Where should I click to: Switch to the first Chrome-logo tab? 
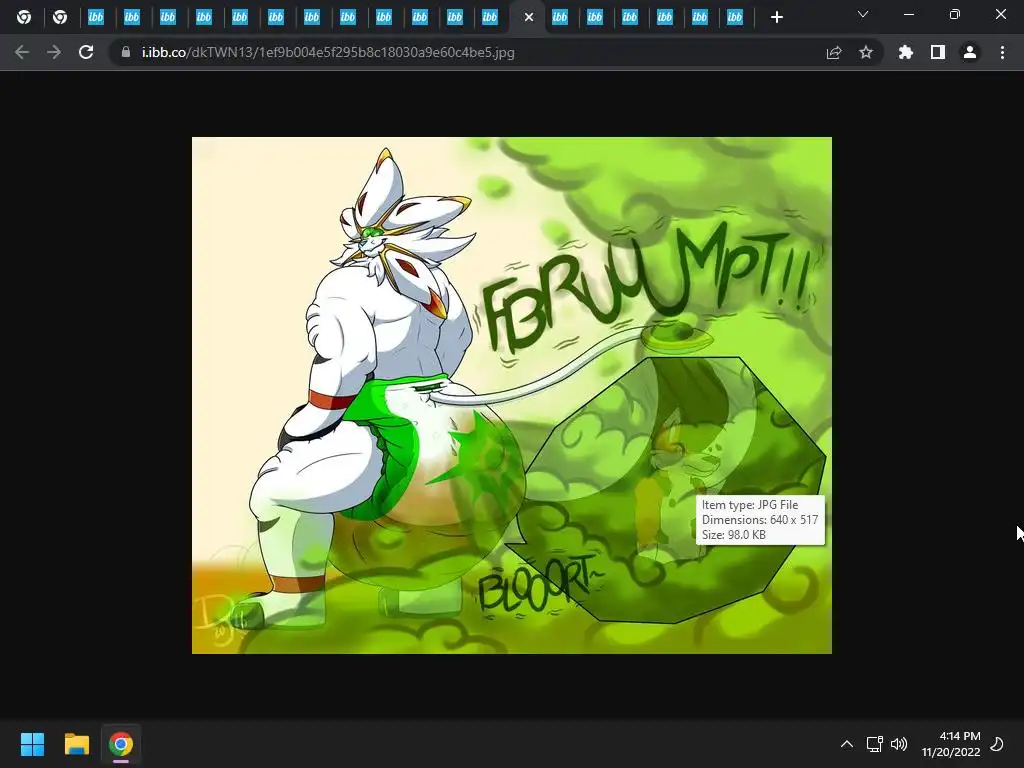24,17
